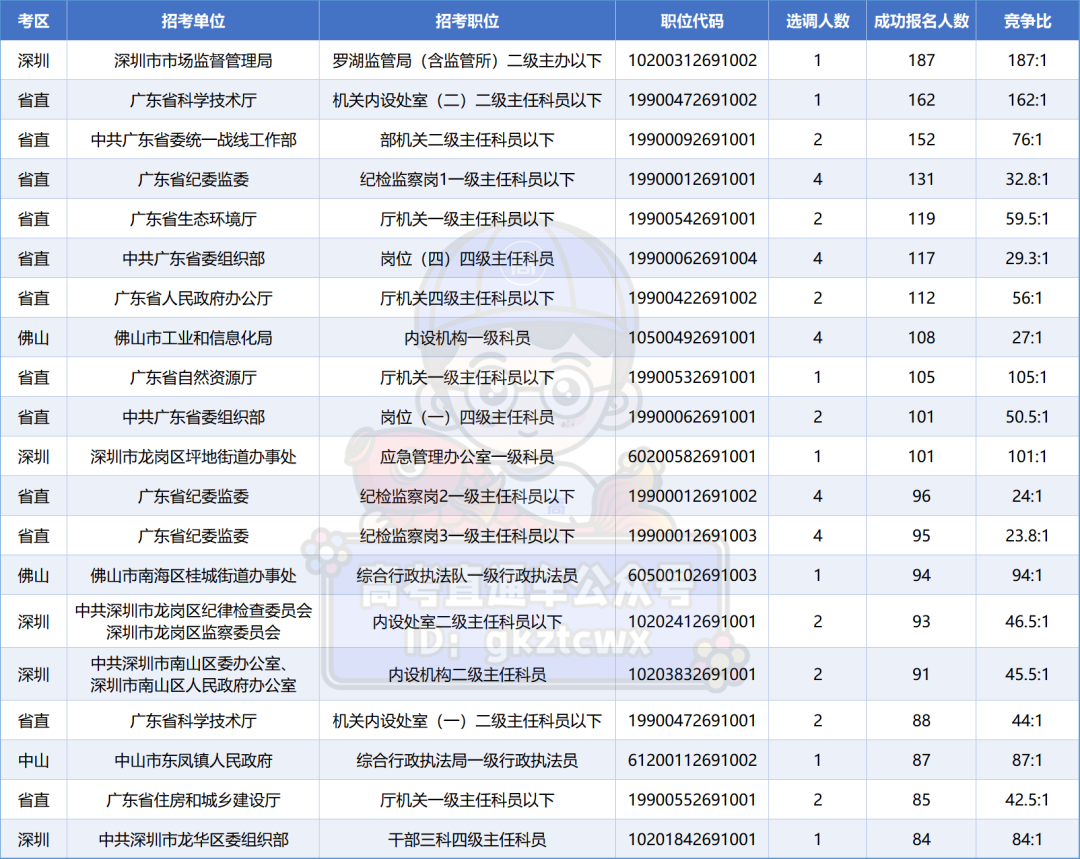Select position code 10200312691002
The height and width of the screenshot is (859, 1080).
point(692,61)
